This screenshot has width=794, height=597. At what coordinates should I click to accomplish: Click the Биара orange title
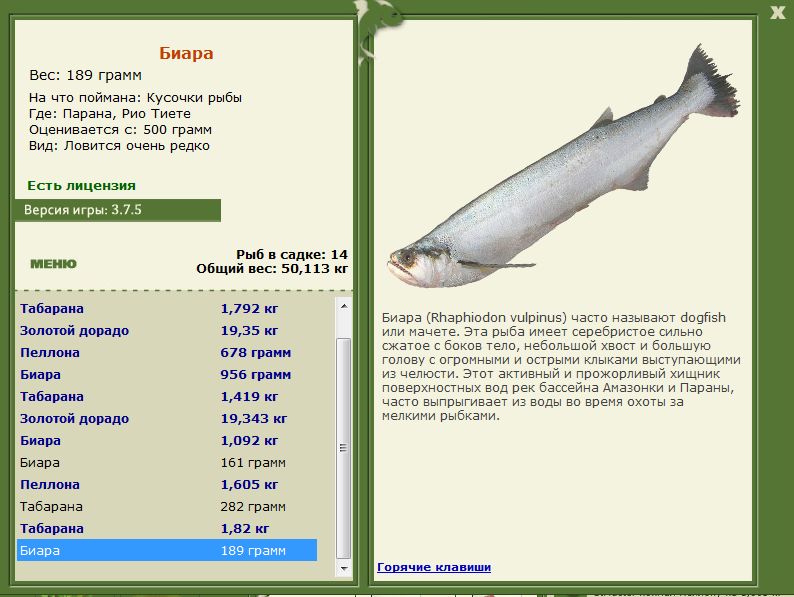186,53
